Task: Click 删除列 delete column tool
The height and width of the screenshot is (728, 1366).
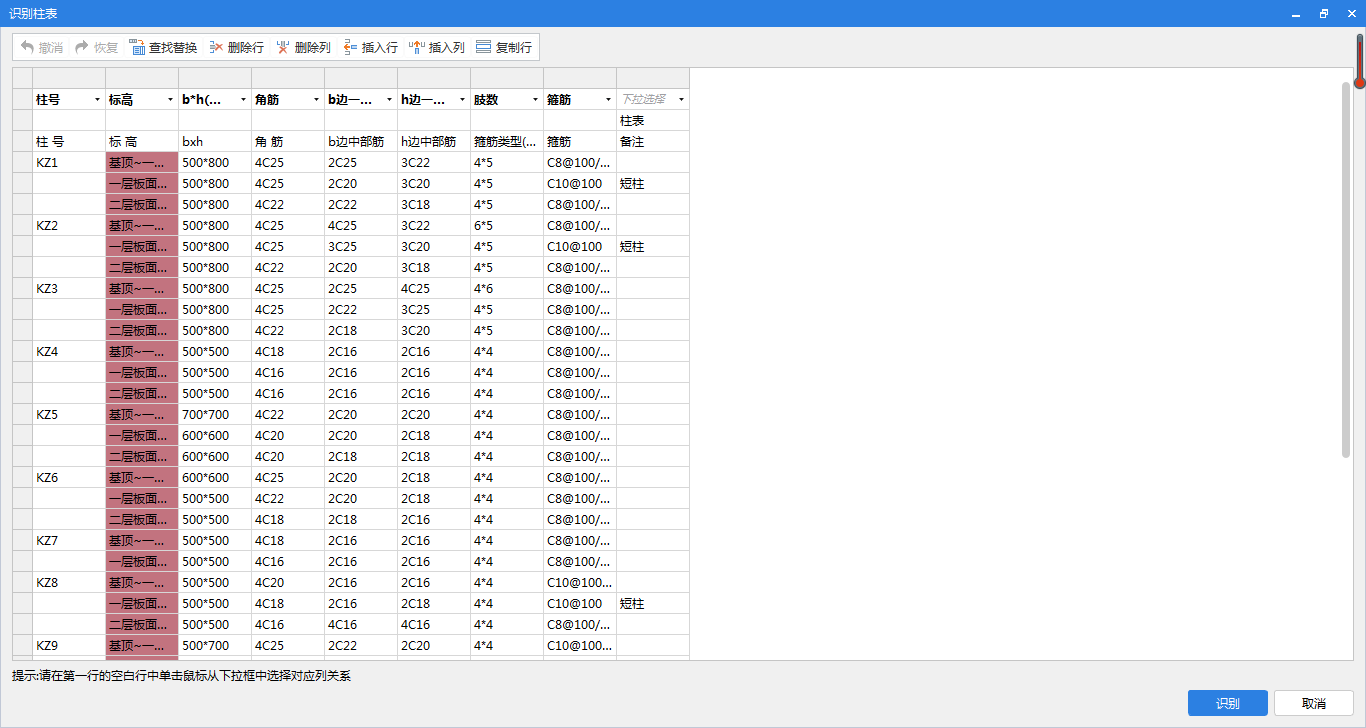Action: coord(303,47)
